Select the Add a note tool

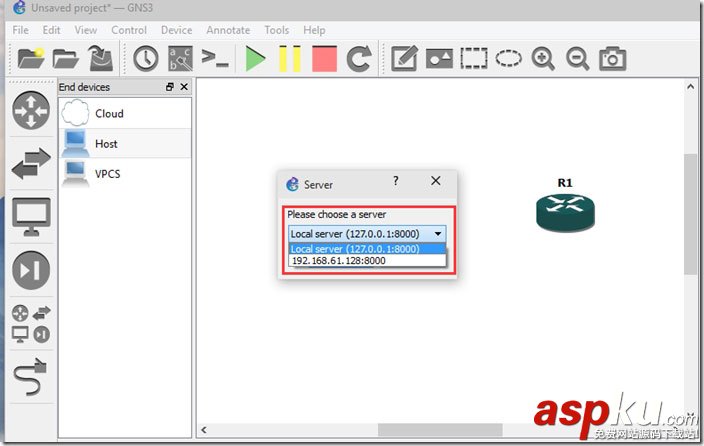pyautogui.click(x=405, y=58)
